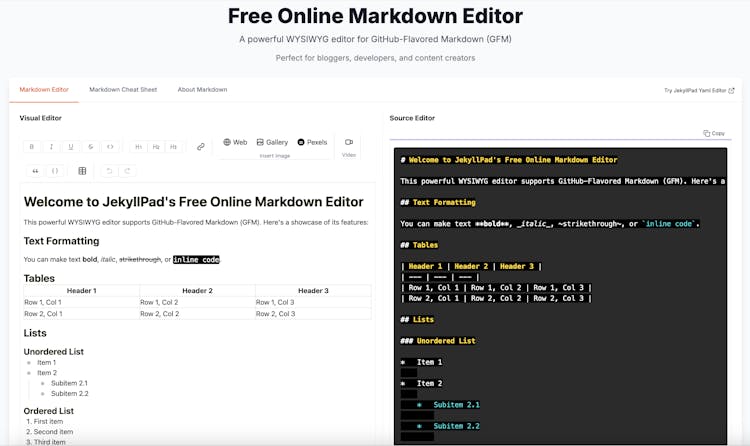Undo the last edit
This screenshot has height=446, width=750.
pos(109,171)
